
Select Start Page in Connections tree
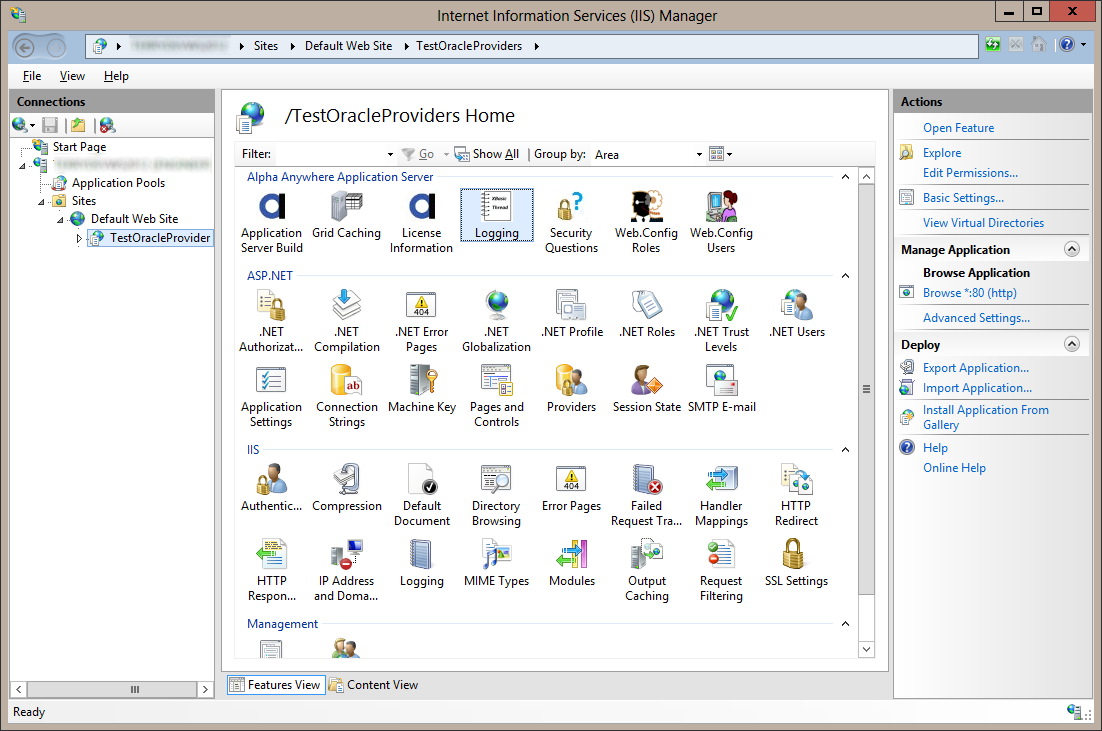click(x=79, y=147)
